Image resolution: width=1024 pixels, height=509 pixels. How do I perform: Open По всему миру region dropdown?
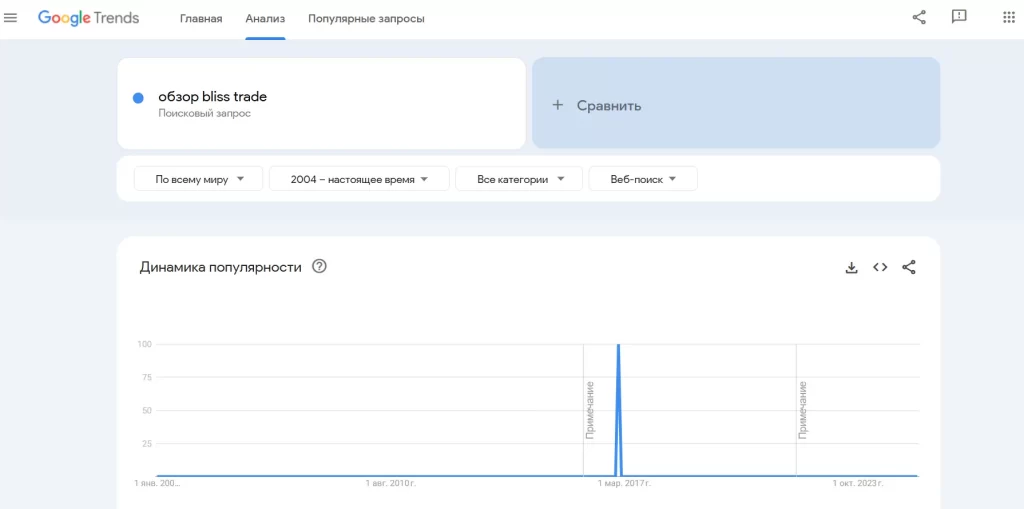tap(199, 179)
